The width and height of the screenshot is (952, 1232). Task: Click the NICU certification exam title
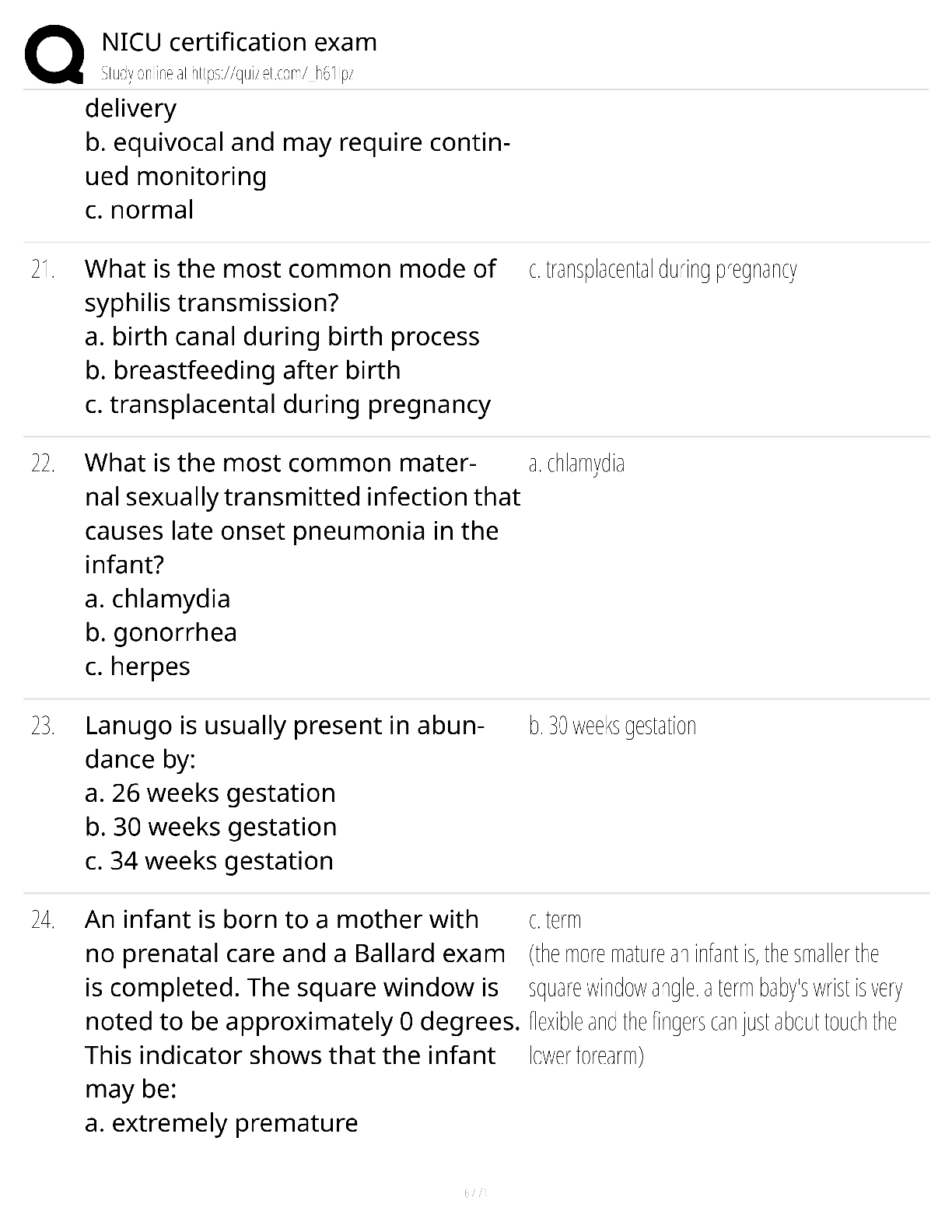coord(239,41)
